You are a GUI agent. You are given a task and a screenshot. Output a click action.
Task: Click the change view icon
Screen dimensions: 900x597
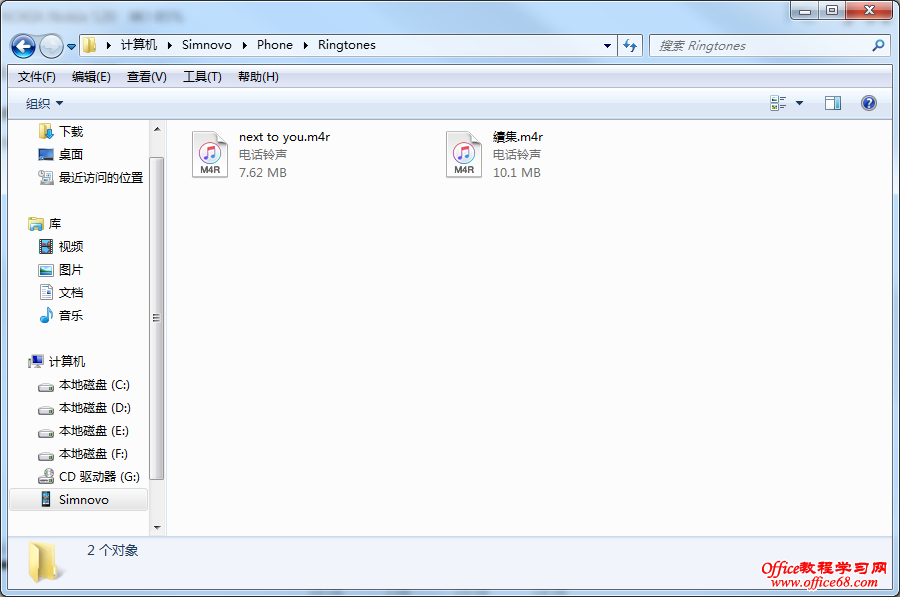point(778,103)
